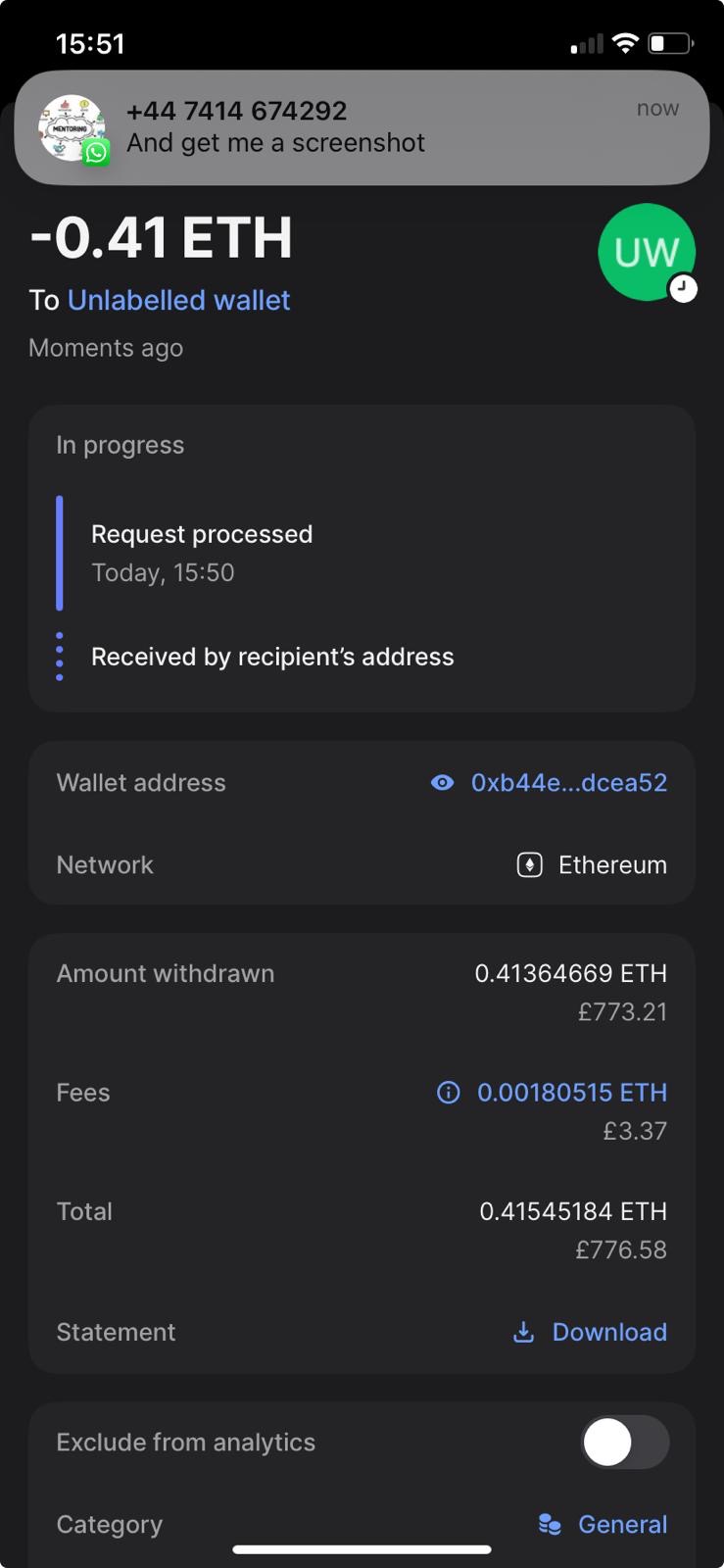The image size is (724, 1568).
Task: Click the Download statement link
Action: 609,1332
